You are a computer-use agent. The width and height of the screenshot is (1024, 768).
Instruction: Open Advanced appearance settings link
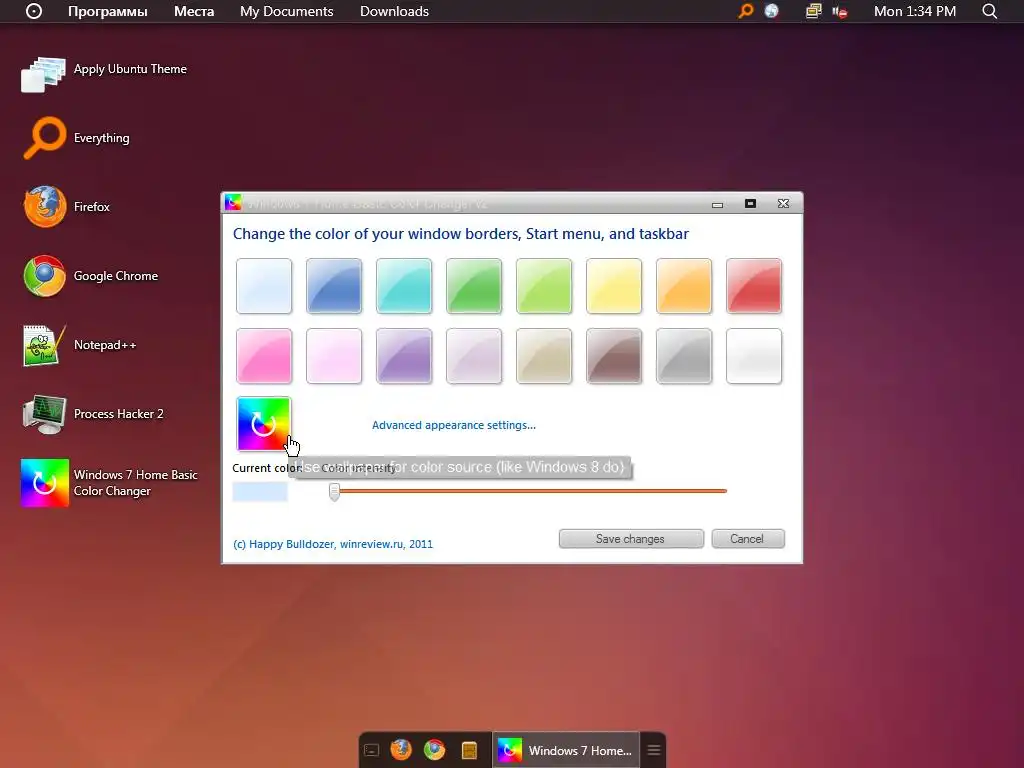tap(454, 425)
